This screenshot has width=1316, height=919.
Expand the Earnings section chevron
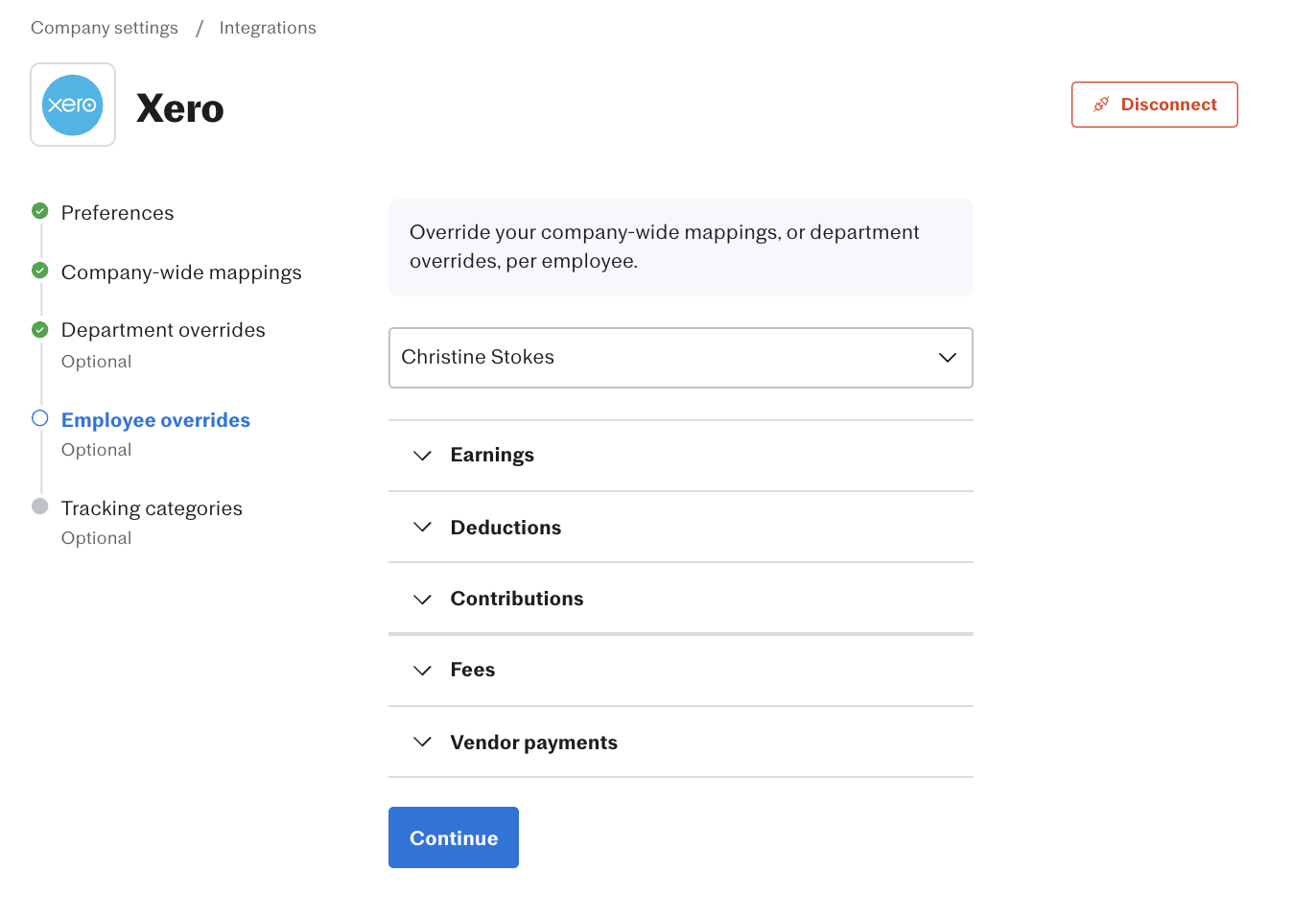coord(422,456)
